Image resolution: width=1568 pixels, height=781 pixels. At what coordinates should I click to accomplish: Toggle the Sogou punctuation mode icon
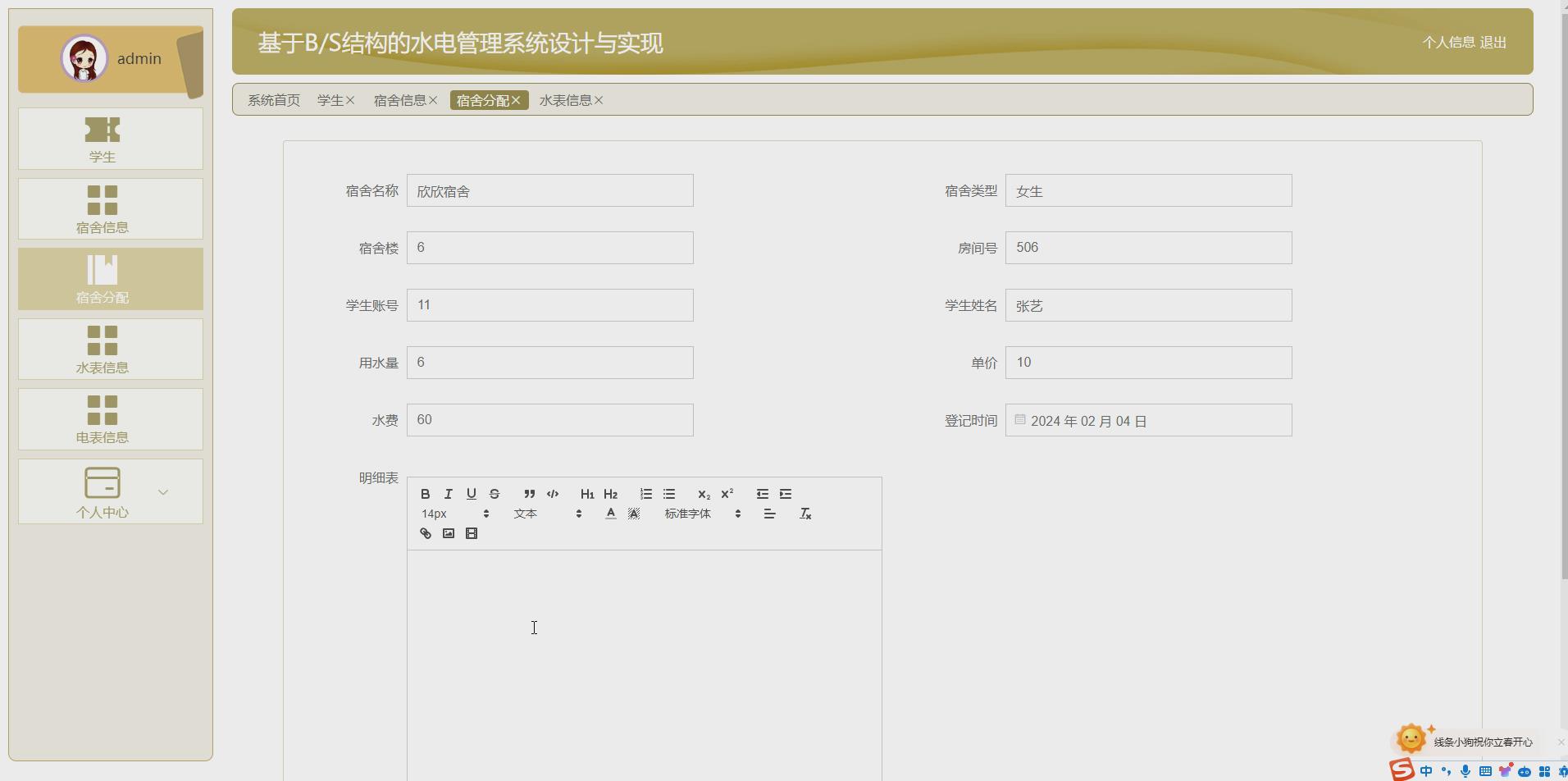tap(1446, 771)
